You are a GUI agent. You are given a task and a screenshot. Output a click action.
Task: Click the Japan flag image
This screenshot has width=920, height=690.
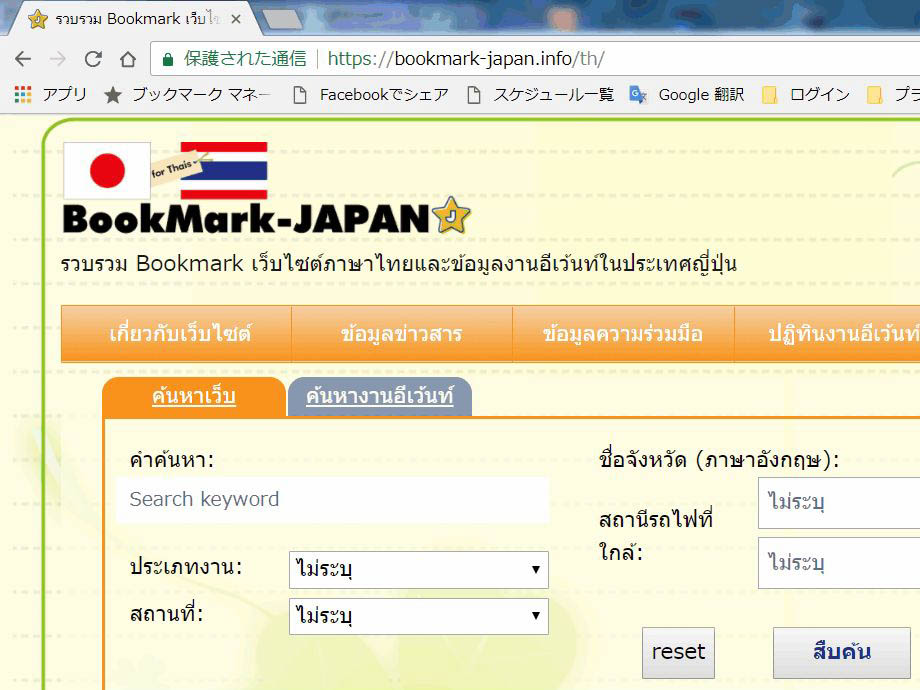point(107,171)
